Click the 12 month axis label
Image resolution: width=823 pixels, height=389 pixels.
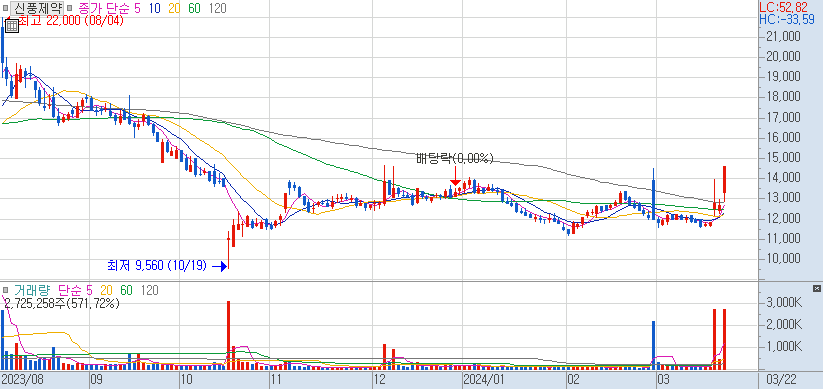[379, 379]
